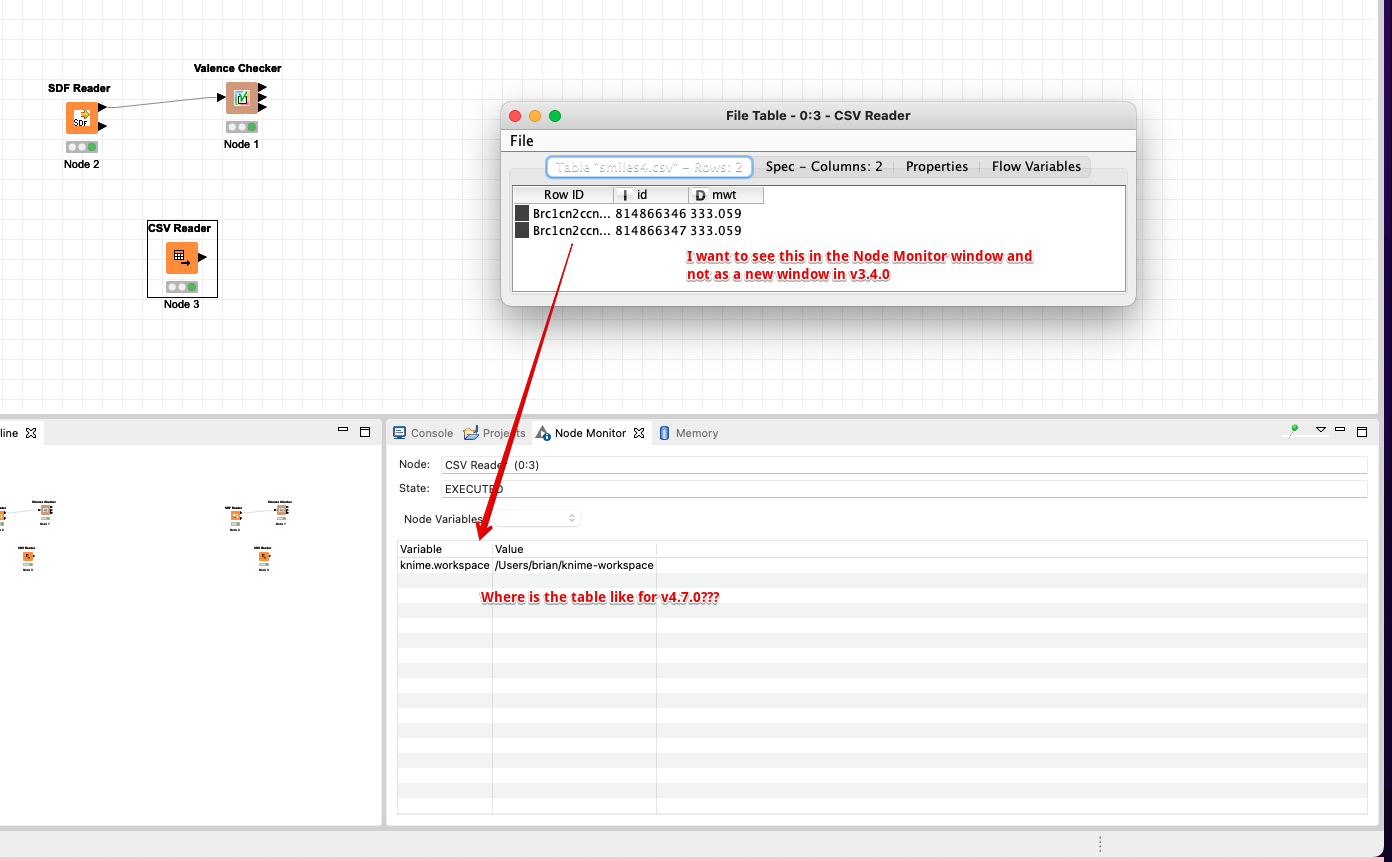This screenshot has height=862, width=1392.
Task: Open the File menu in File Table window
Action: coord(522,141)
